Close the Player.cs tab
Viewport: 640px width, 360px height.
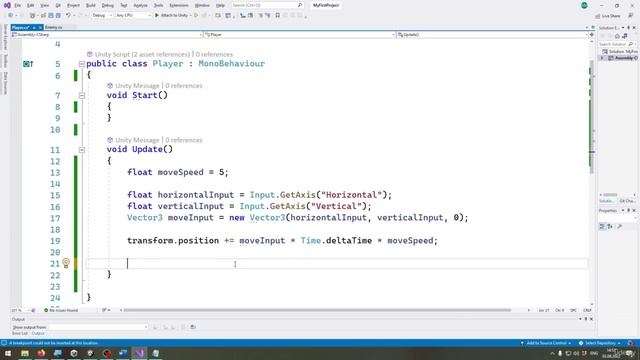click(x=40, y=27)
